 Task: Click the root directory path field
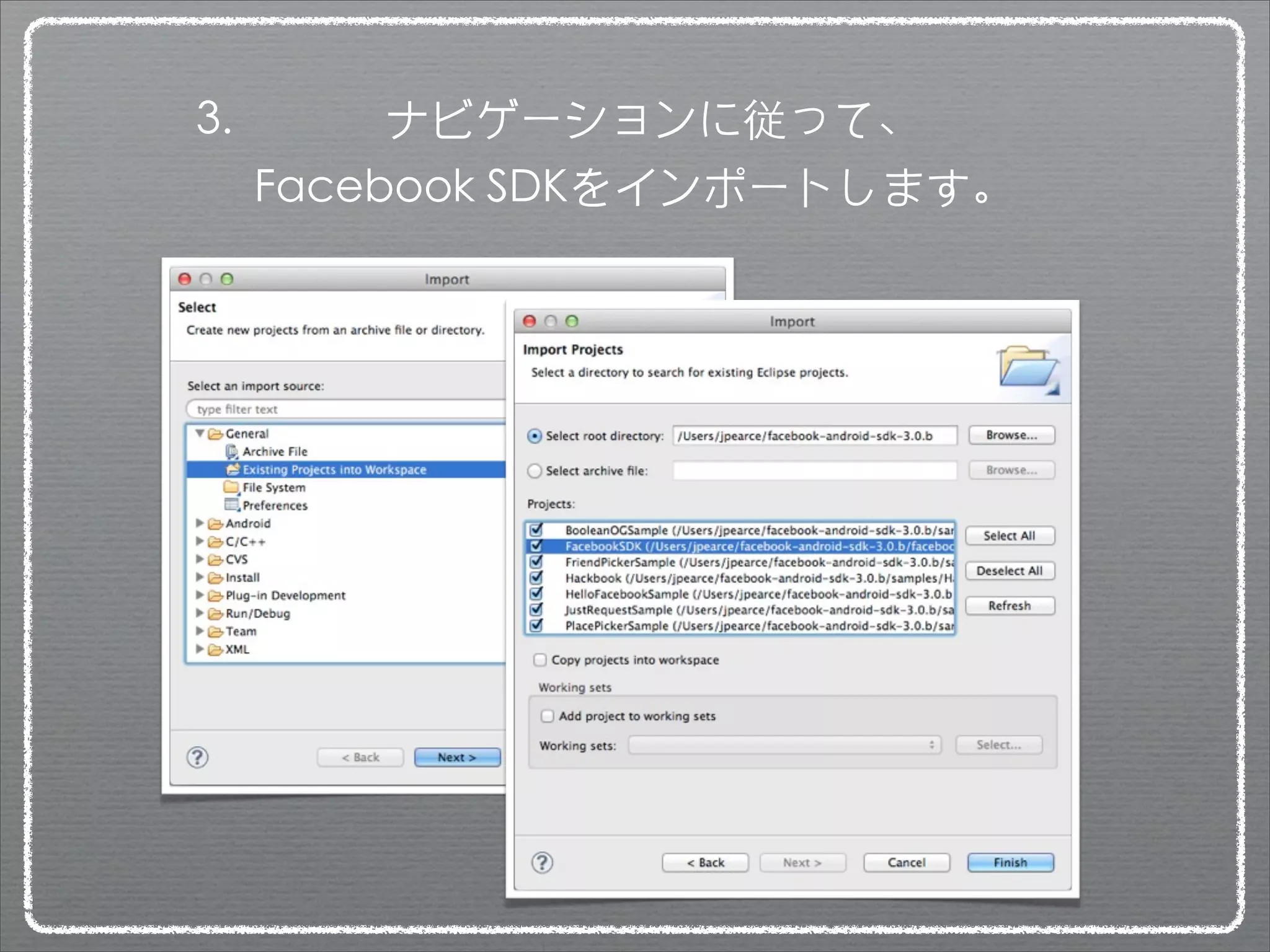(815, 436)
